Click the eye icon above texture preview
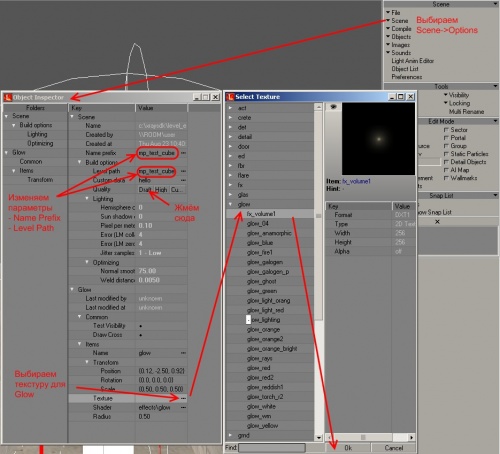 333,107
